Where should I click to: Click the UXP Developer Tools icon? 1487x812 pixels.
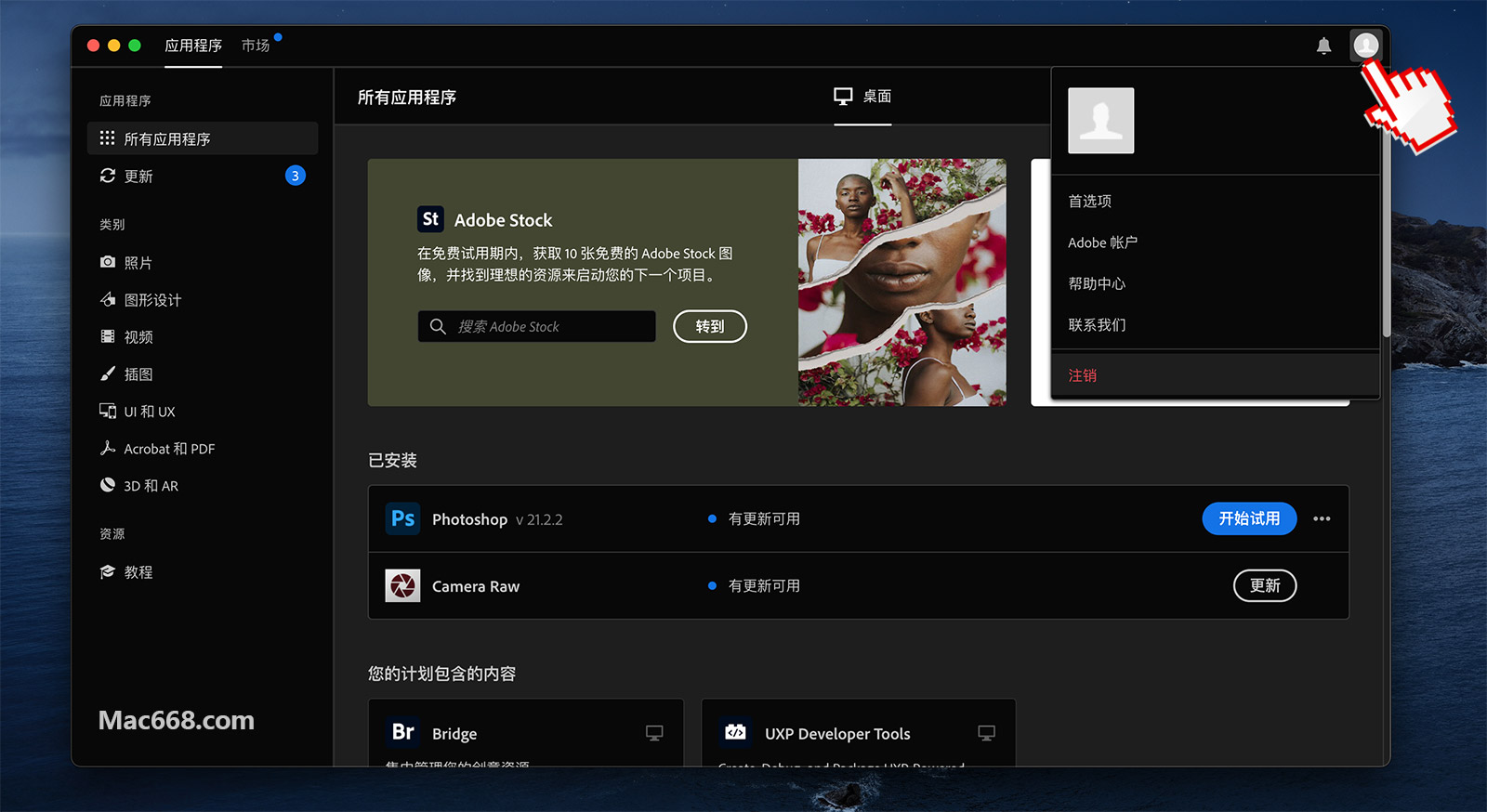click(x=735, y=732)
